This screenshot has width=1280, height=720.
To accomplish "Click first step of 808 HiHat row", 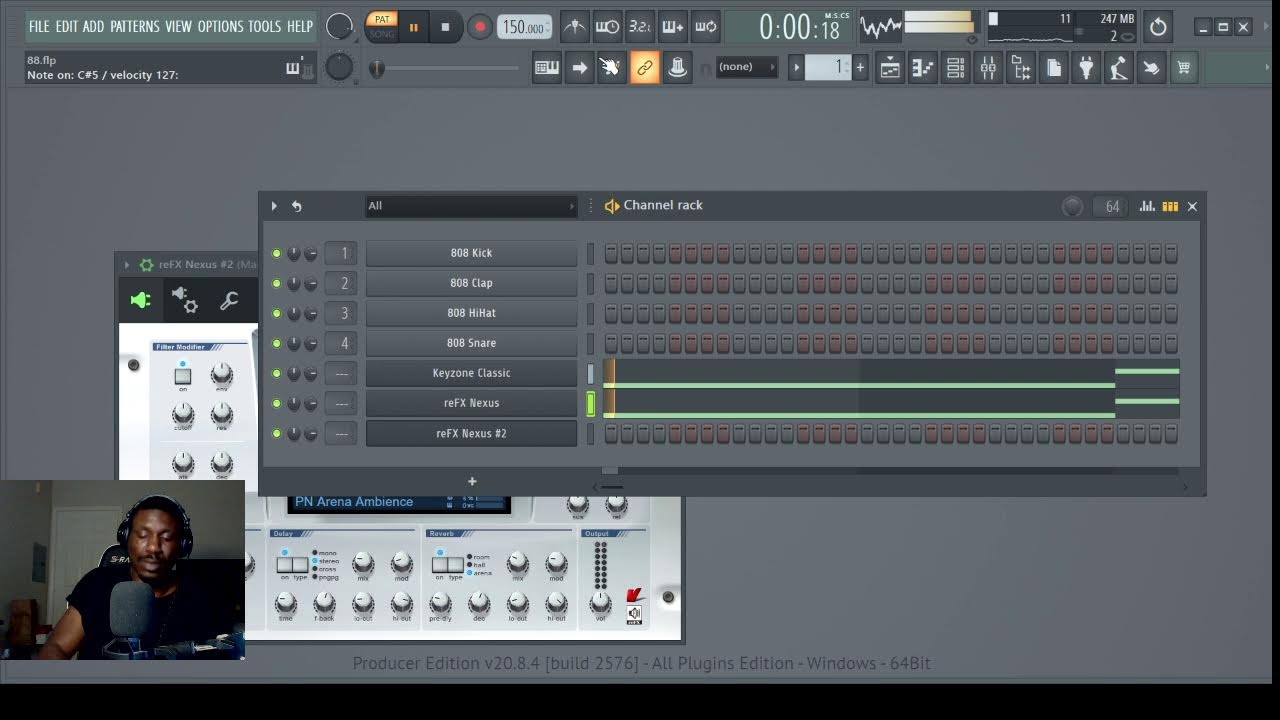I will click(611, 313).
